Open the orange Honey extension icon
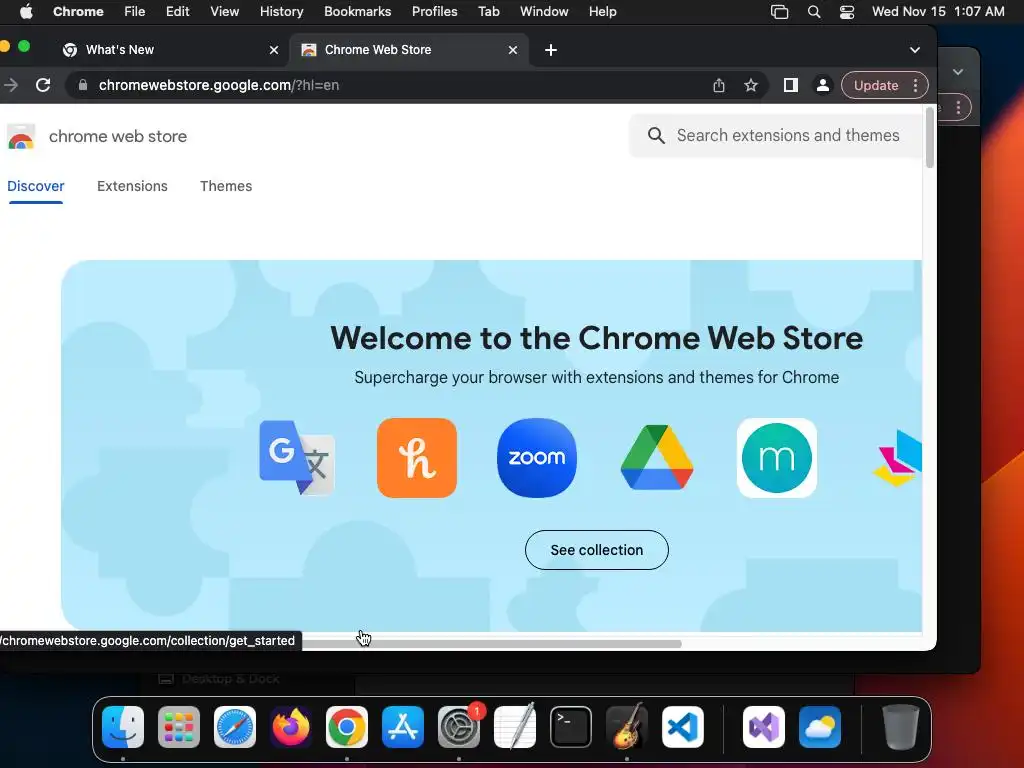1024x768 pixels. pyautogui.click(x=417, y=458)
